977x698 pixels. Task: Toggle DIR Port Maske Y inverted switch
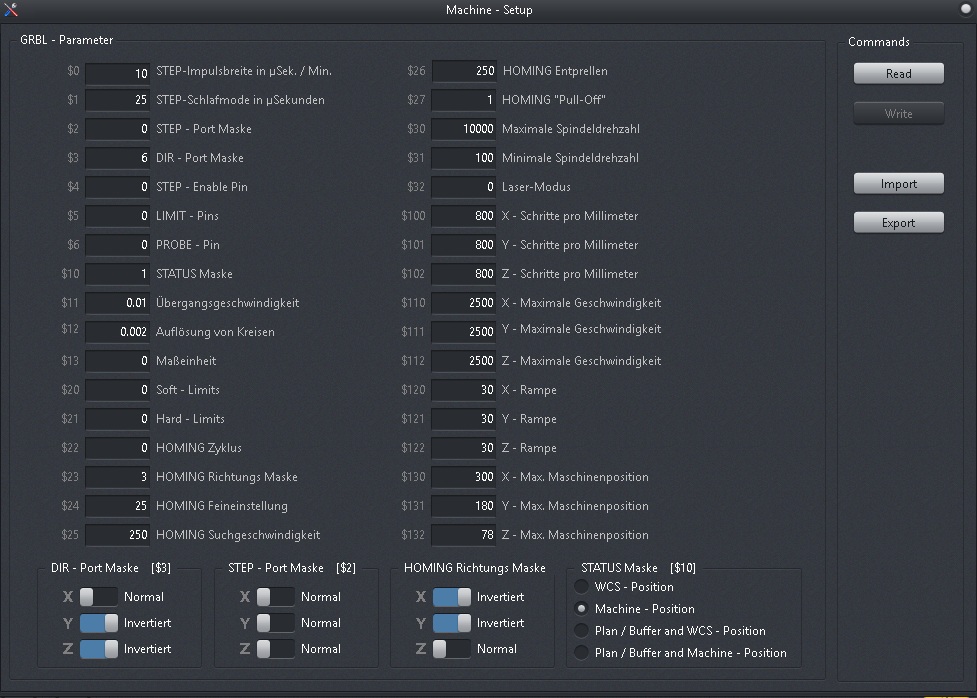pos(99,623)
